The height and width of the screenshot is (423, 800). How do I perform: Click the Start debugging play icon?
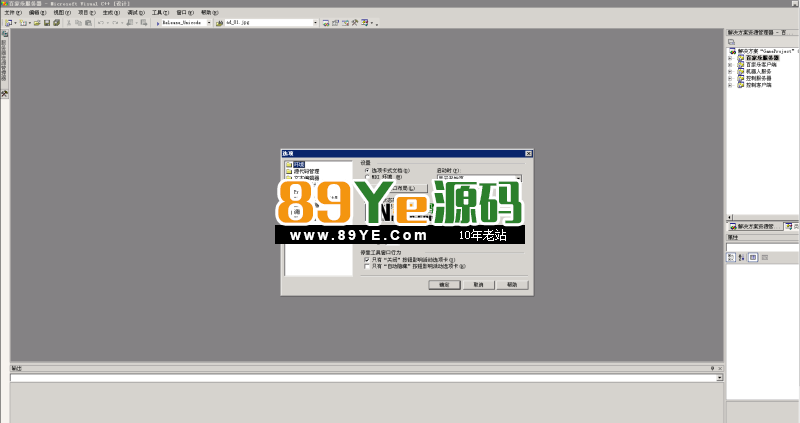pyautogui.click(x=158, y=23)
